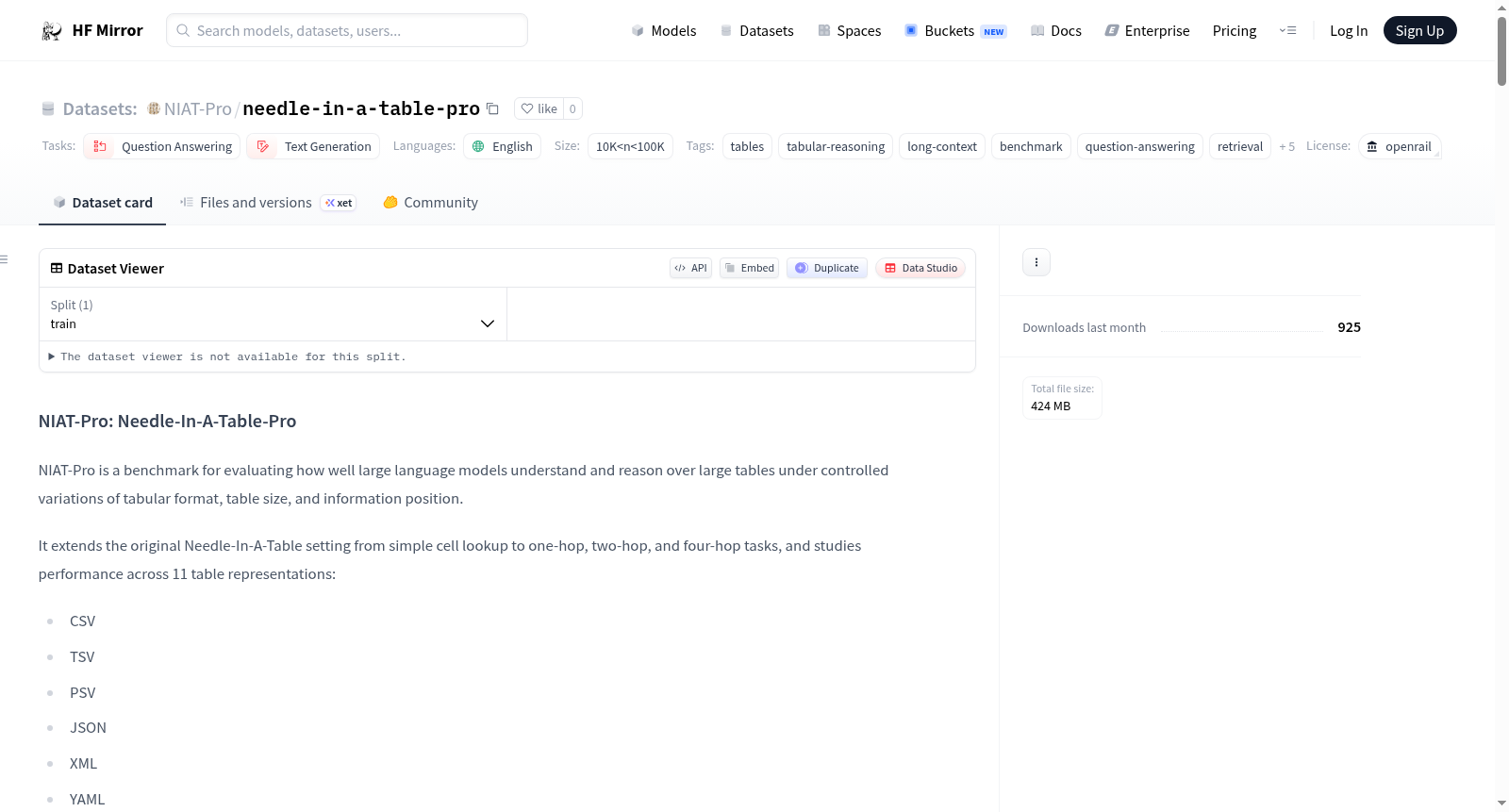Open Data Studio
The height and width of the screenshot is (812, 1509).
pyautogui.click(x=920, y=268)
